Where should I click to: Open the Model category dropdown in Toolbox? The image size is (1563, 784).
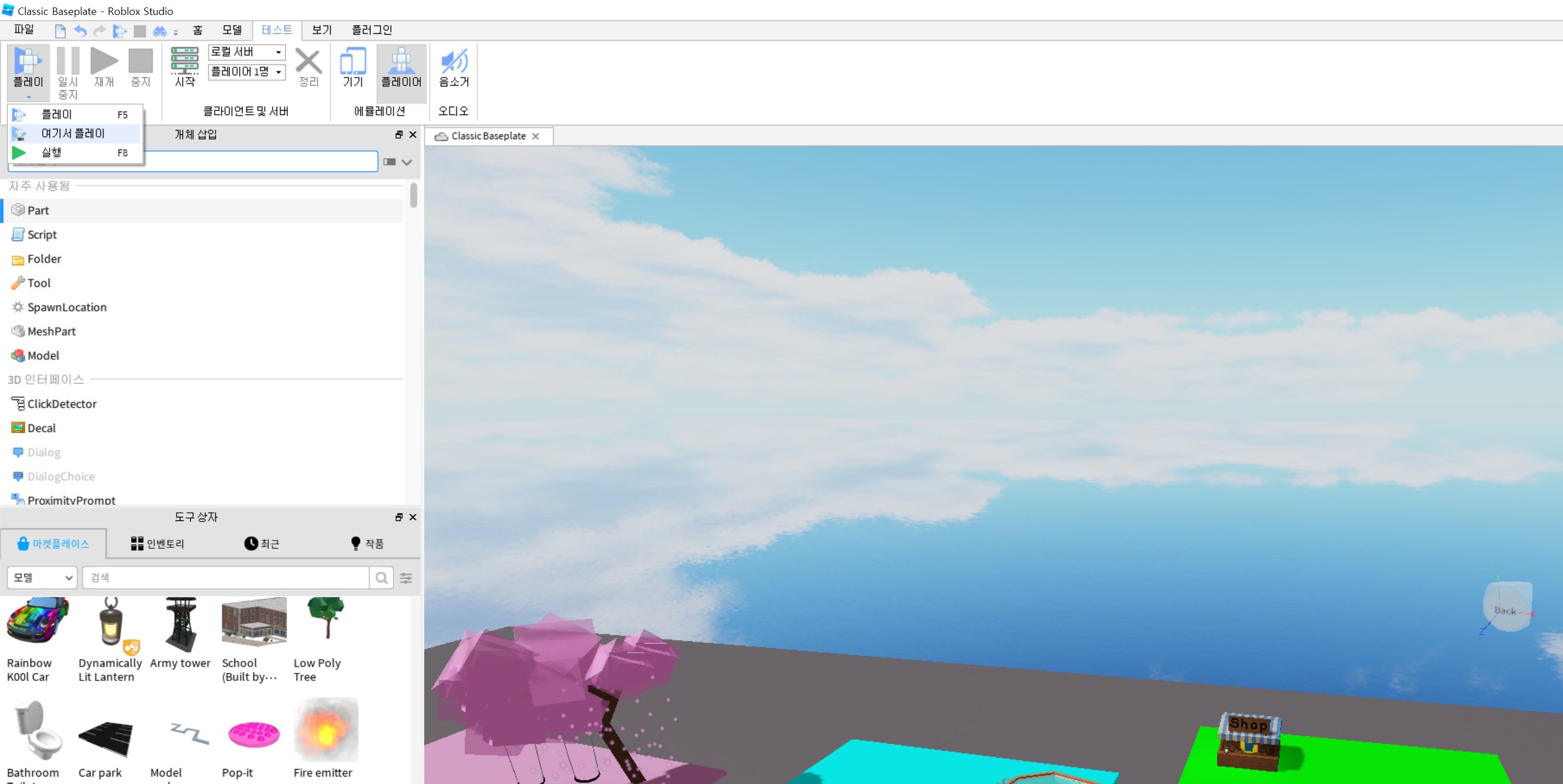coord(43,578)
